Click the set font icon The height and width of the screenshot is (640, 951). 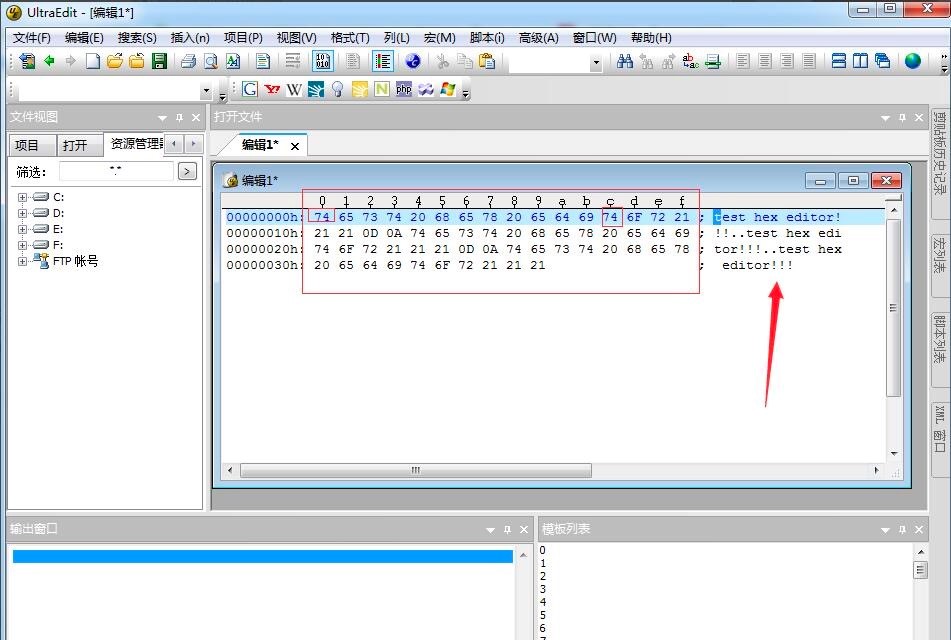click(x=233, y=61)
